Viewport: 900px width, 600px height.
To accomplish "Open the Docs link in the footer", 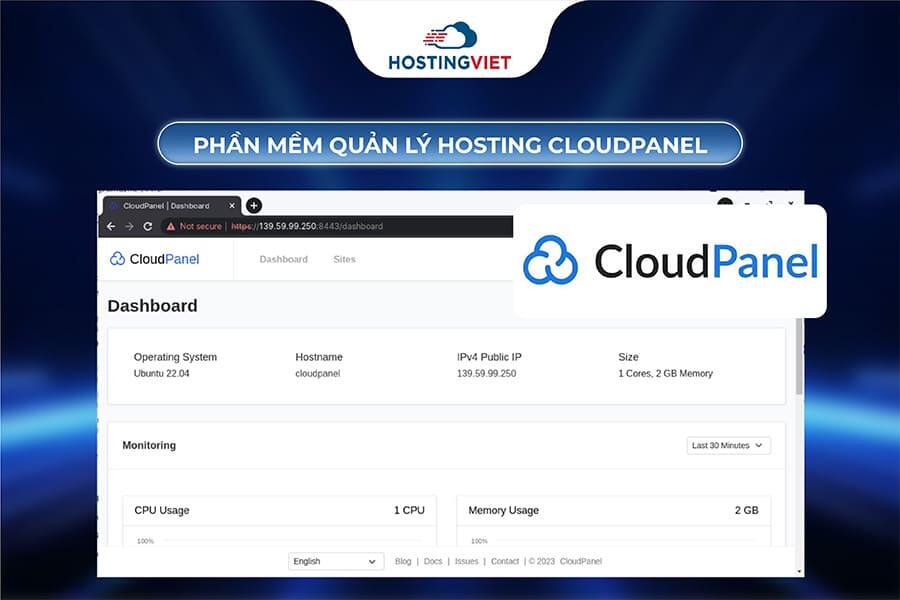I will coord(432,561).
